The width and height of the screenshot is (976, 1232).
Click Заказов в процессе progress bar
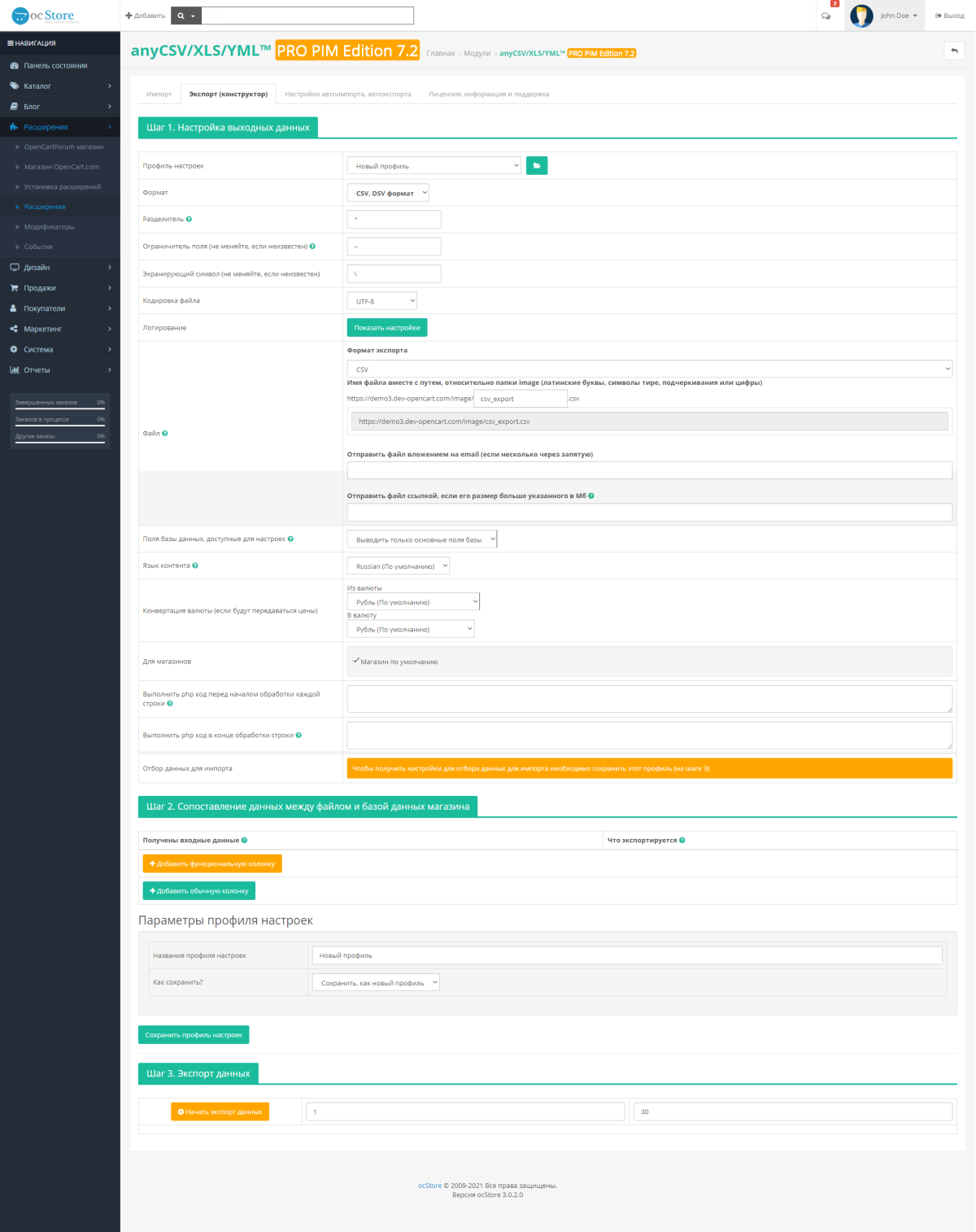pyautogui.click(x=60, y=426)
